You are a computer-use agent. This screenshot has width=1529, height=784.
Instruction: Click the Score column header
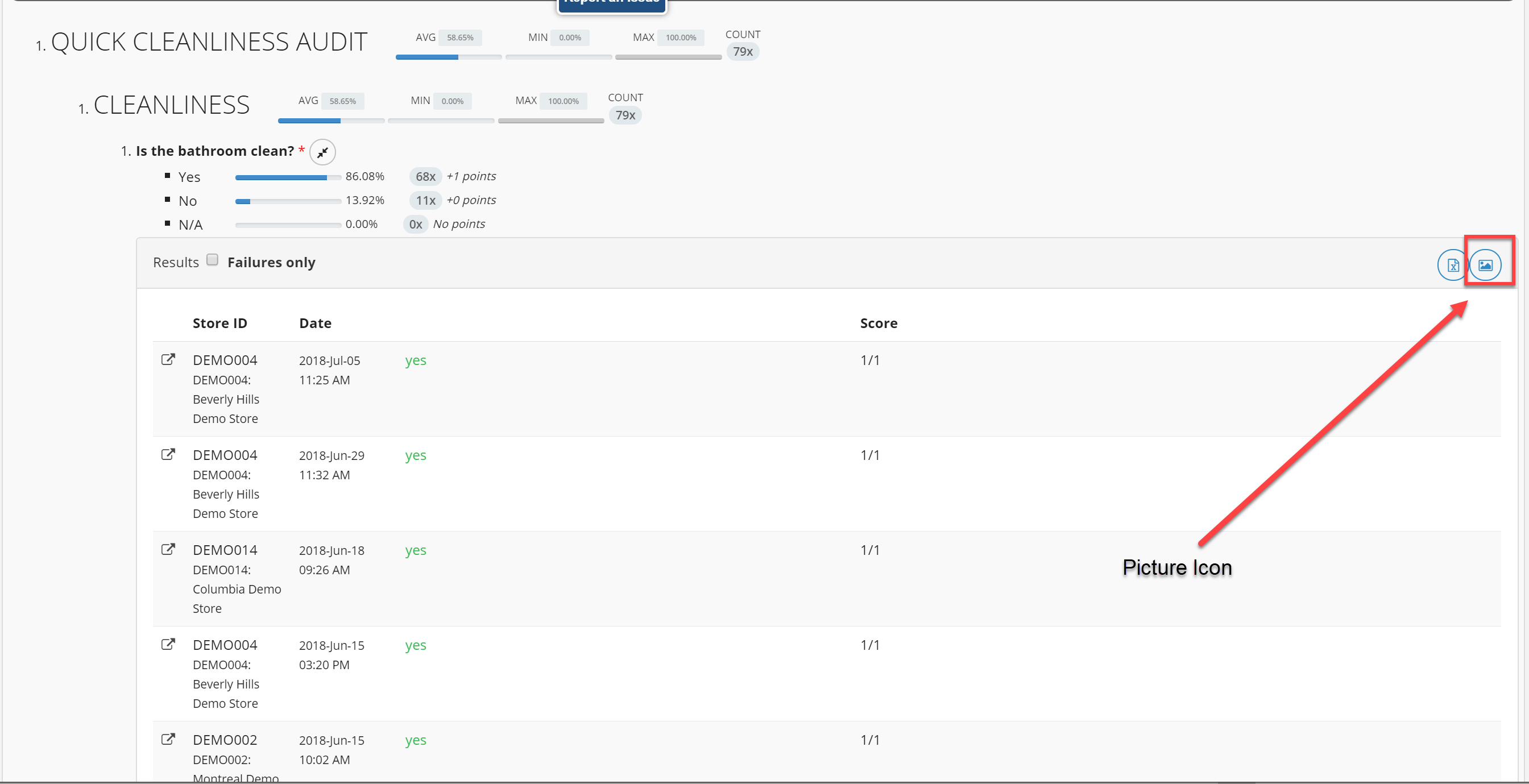879,323
